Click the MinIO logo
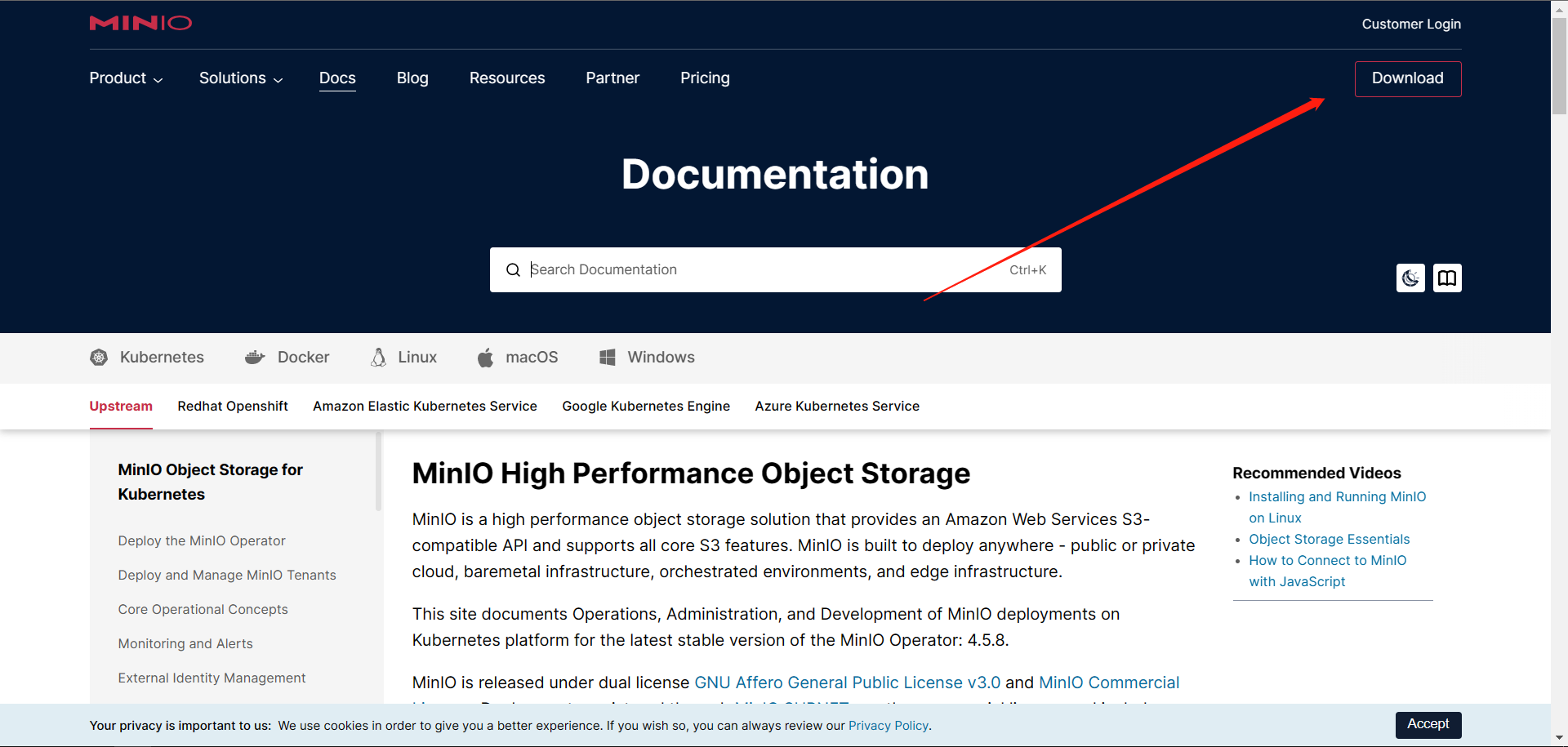The height and width of the screenshot is (747, 1568). (140, 23)
